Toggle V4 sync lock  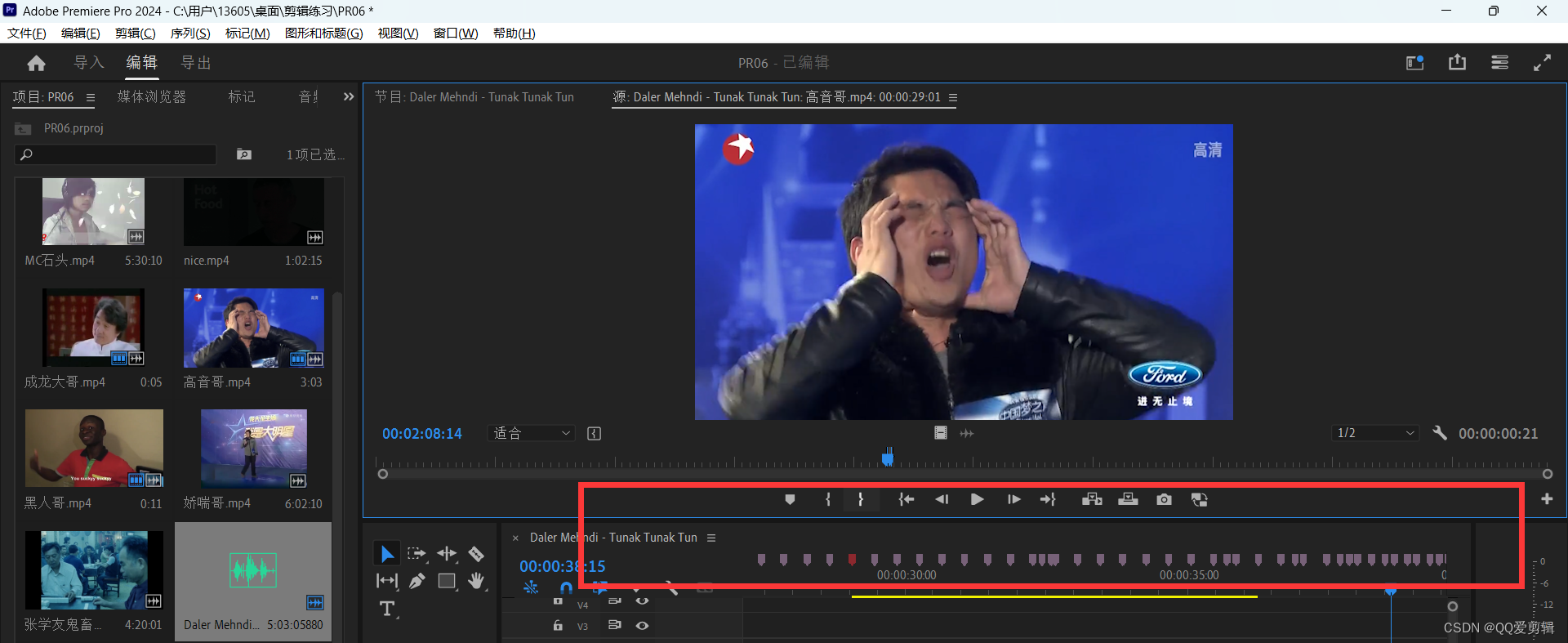click(615, 602)
